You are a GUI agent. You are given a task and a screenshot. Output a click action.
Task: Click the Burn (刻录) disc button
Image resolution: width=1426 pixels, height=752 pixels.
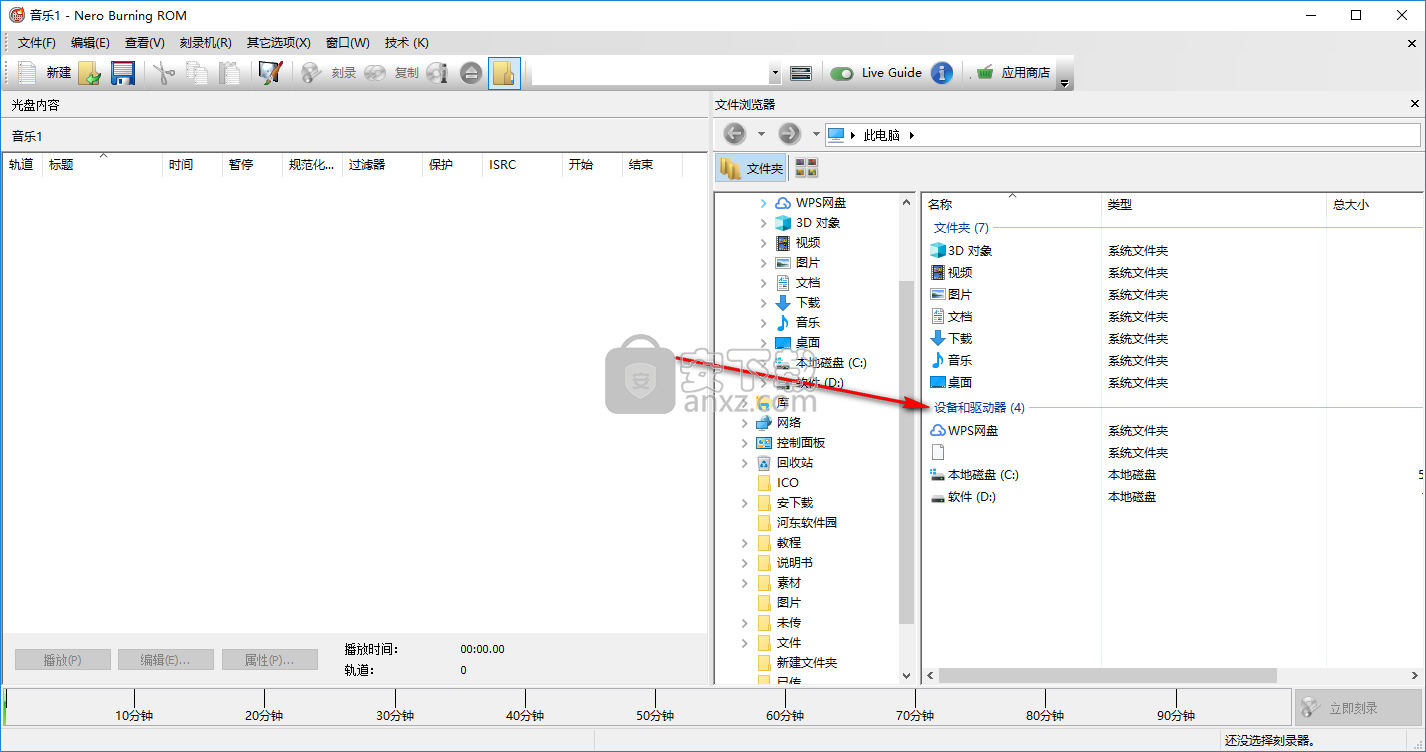pyautogui.click(x=329, y=72)
